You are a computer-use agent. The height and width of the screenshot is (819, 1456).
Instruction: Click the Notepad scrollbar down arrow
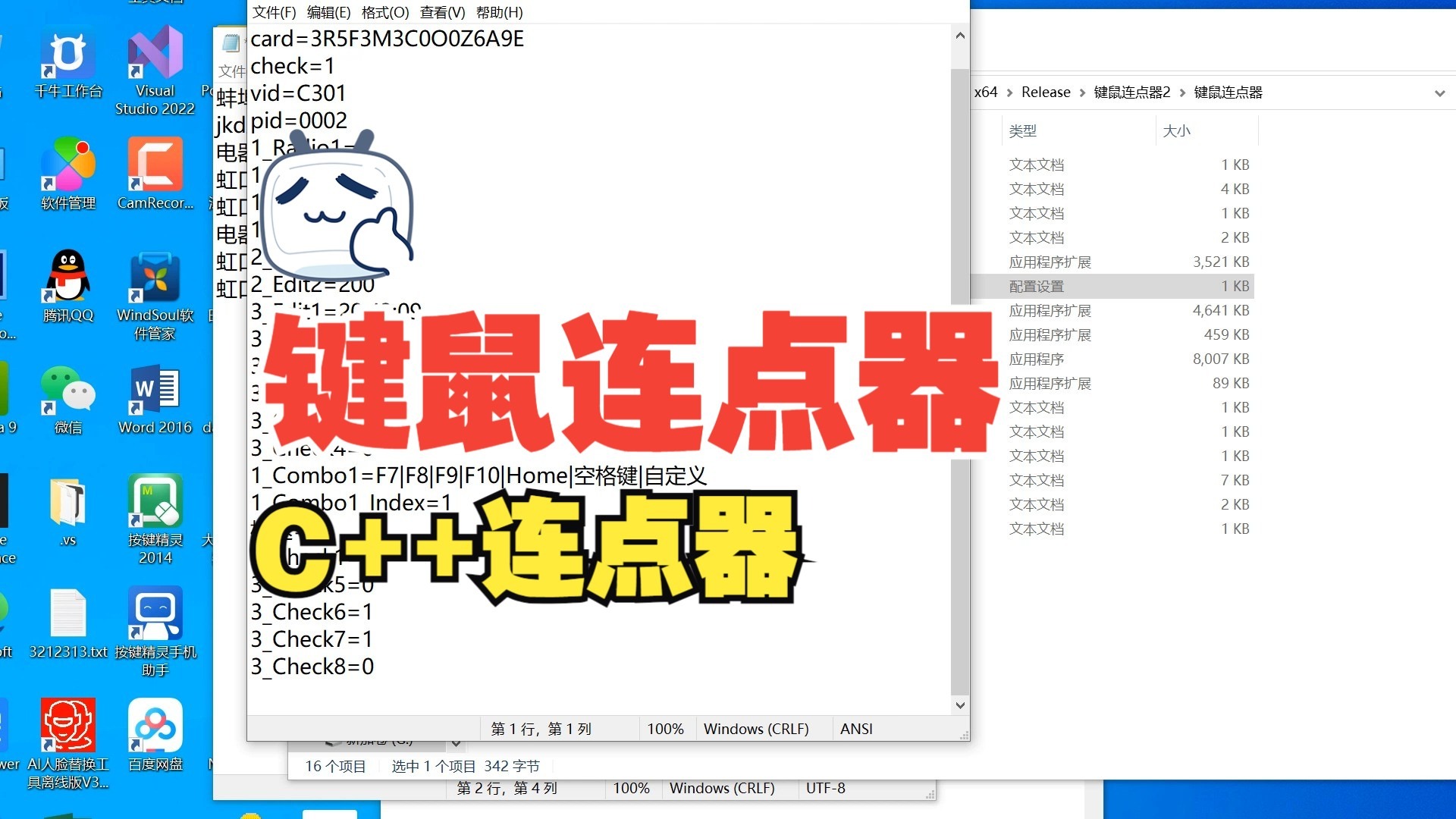tap(960, 705)
